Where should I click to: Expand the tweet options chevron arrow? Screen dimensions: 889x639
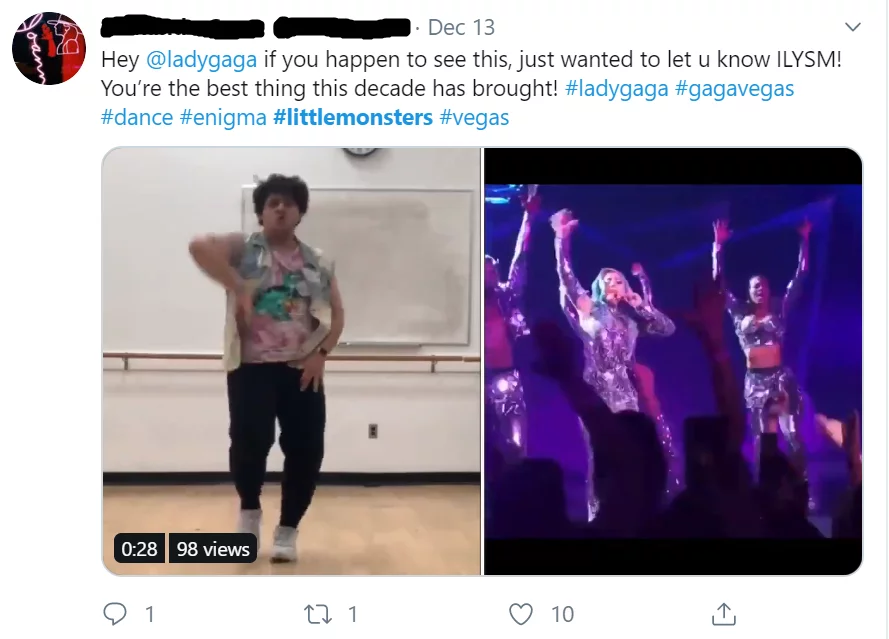pyautogui.click(x=852, y=27)
